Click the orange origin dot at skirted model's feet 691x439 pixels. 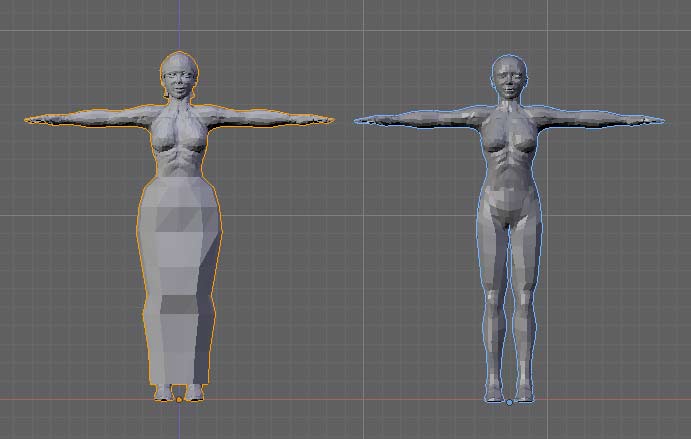[179, 400]
